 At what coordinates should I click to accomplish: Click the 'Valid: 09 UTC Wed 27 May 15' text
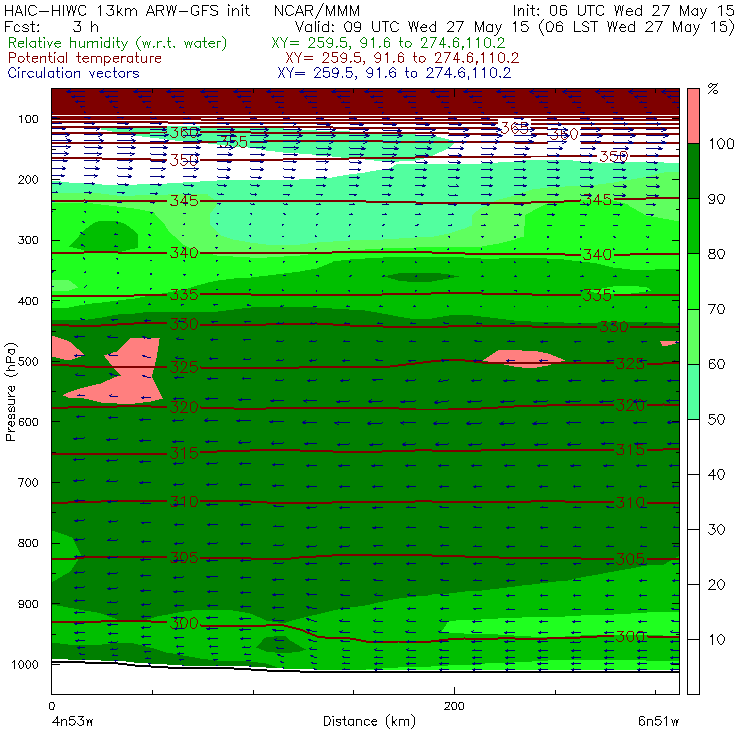point(412,27)
